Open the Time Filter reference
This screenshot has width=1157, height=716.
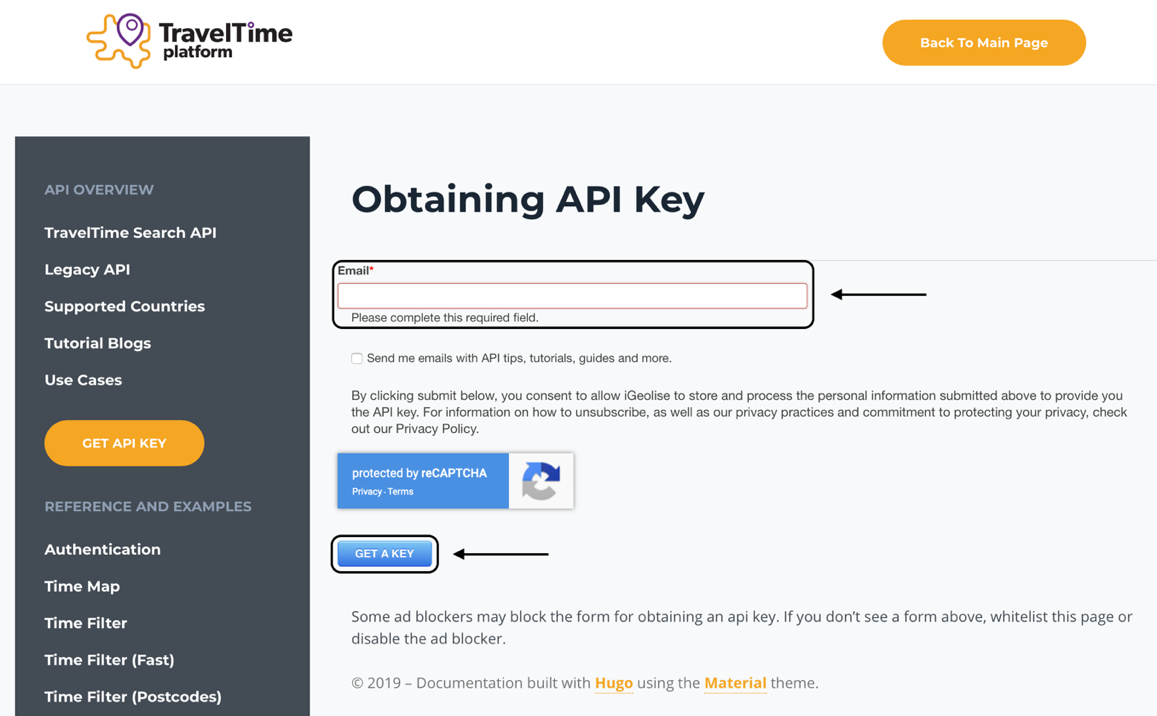point(86,623)
